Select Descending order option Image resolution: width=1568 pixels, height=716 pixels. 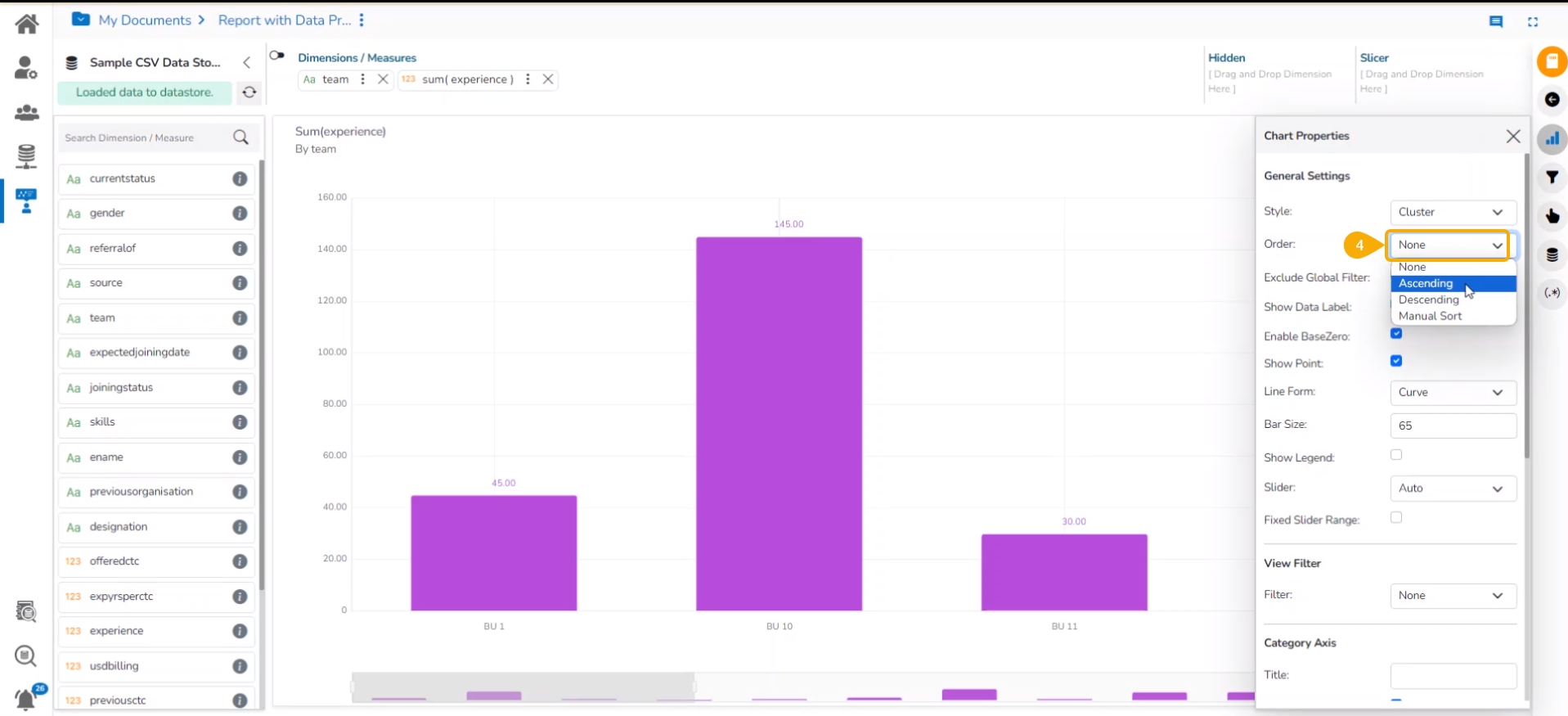1453,300
